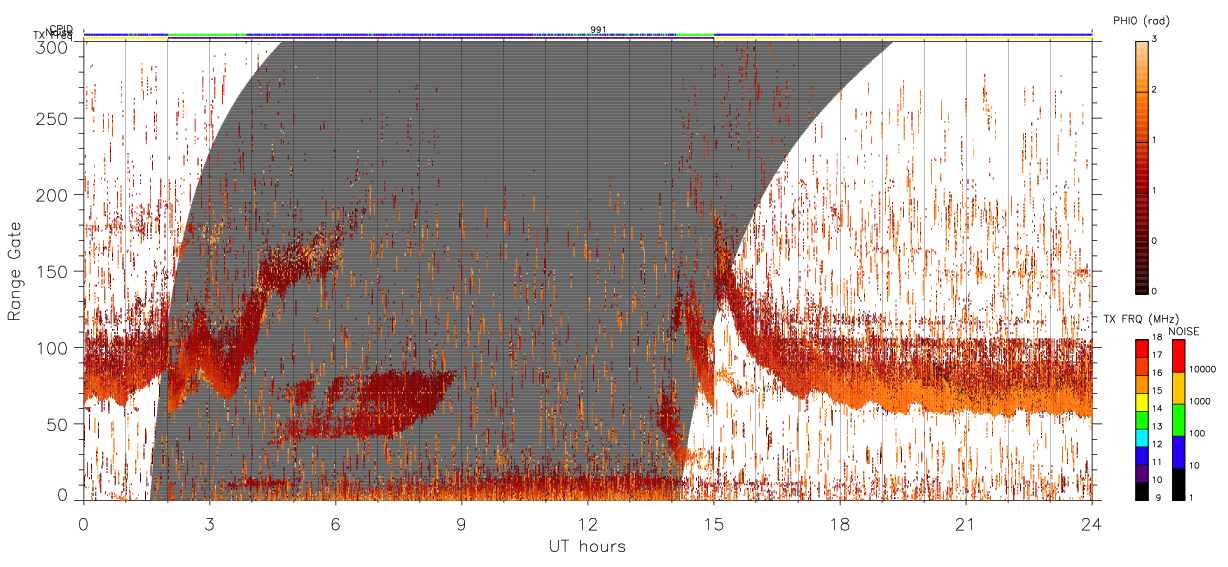Viewport: 1228px width, 567px height.
Task: Click the 15 tick on UT hours axis
Action: tap(714, 523)
